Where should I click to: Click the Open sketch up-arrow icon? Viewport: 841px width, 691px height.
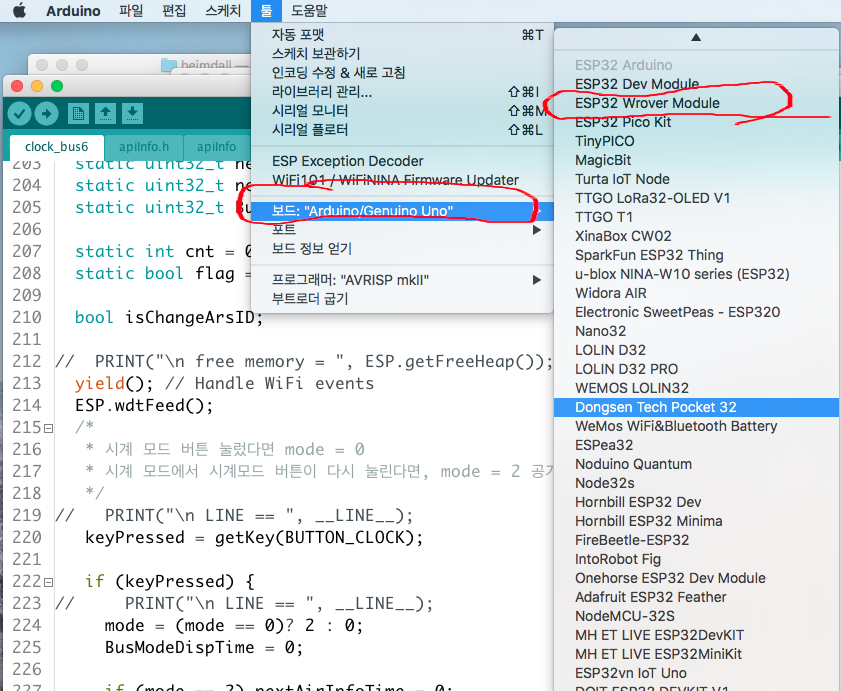(x=105, y=113)
